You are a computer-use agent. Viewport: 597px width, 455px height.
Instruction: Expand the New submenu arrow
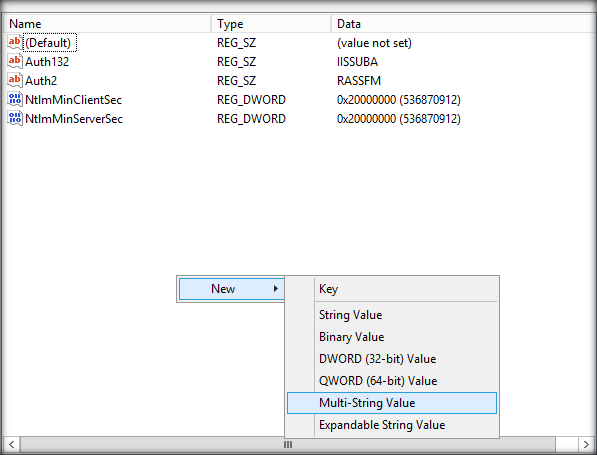276,289
